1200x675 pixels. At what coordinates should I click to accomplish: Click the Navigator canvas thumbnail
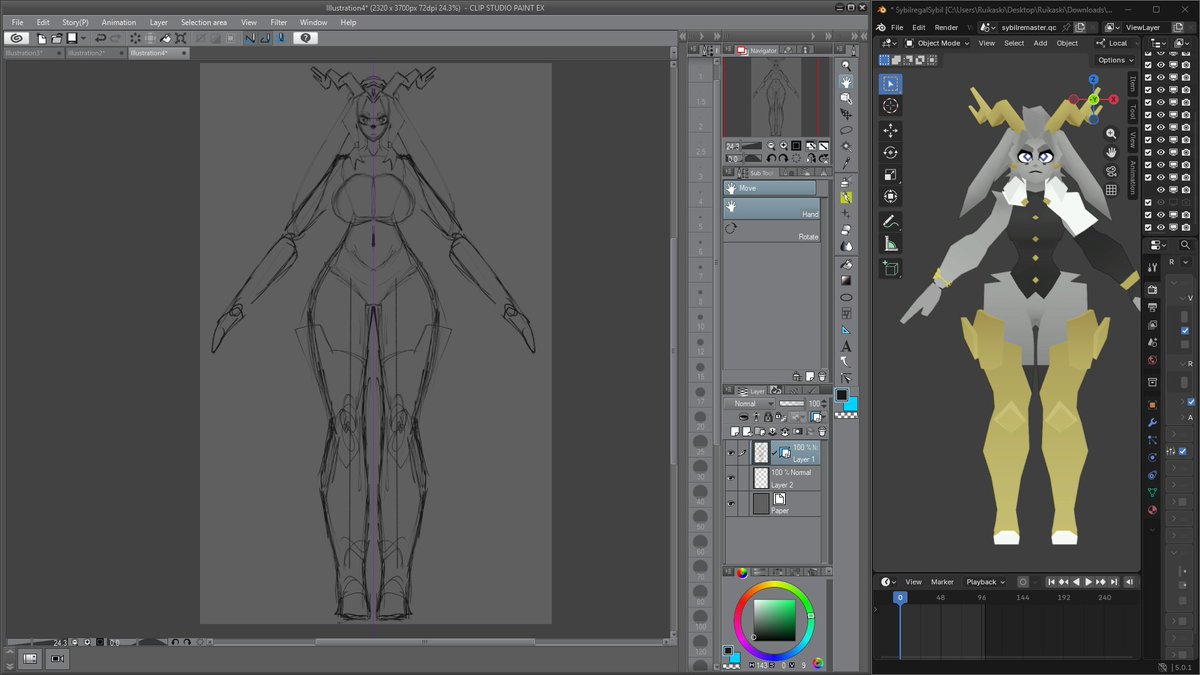(775, 97)
